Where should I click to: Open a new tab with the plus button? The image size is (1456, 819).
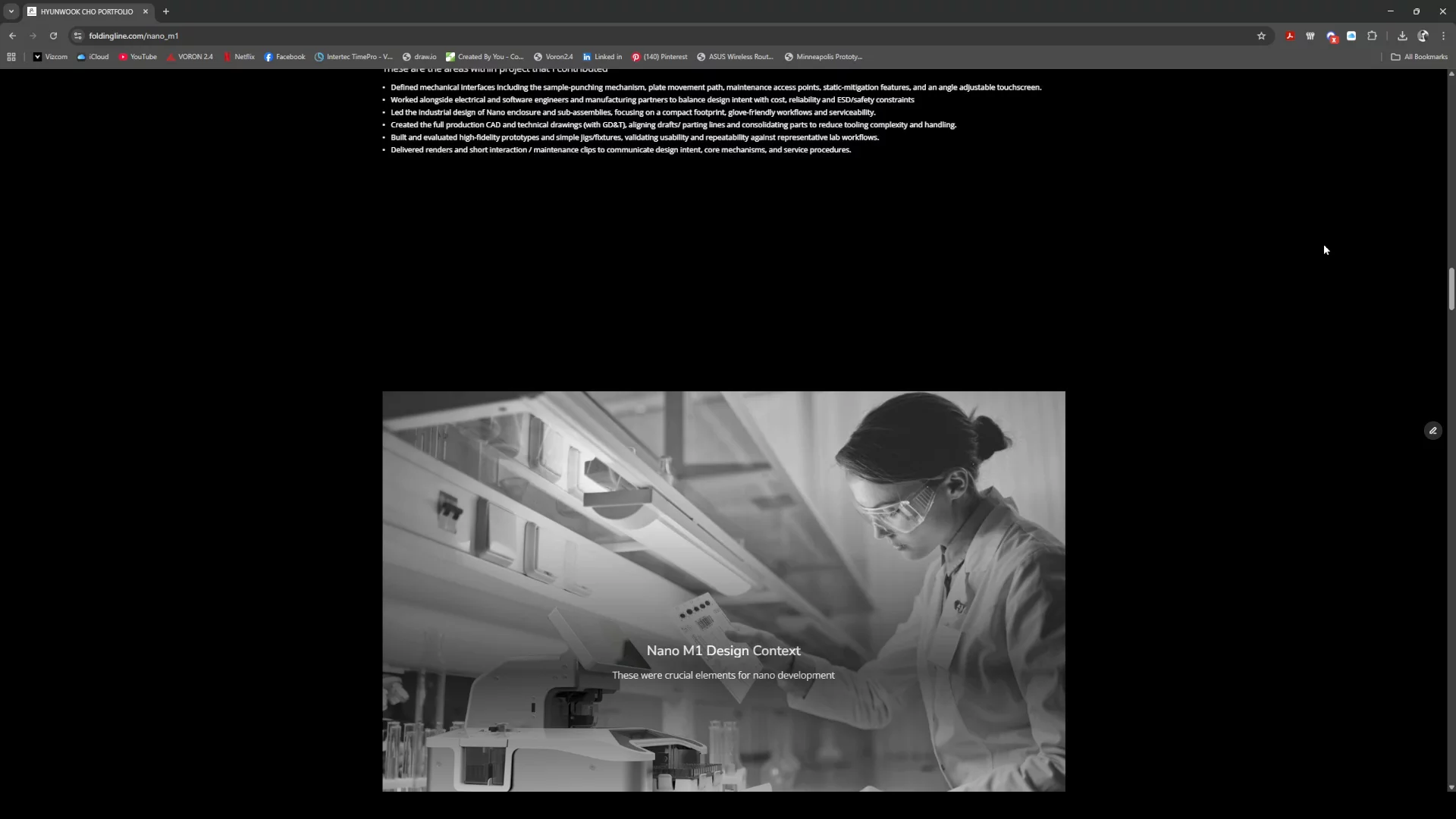(x=166, y=11)
